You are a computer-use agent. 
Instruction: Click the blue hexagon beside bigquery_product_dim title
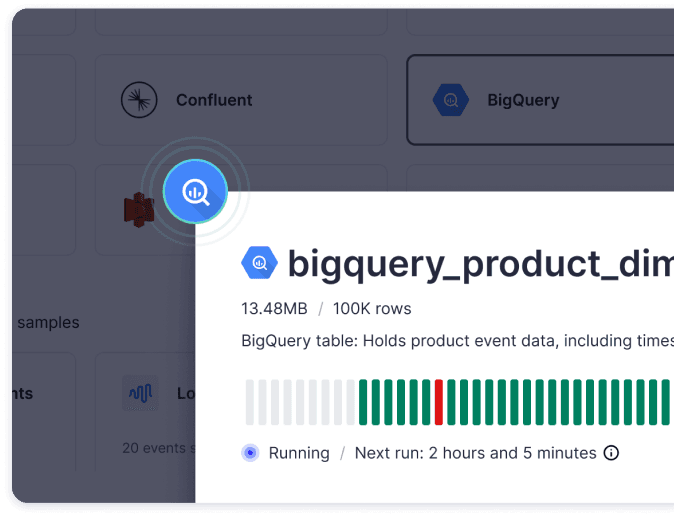pos(259,262)
